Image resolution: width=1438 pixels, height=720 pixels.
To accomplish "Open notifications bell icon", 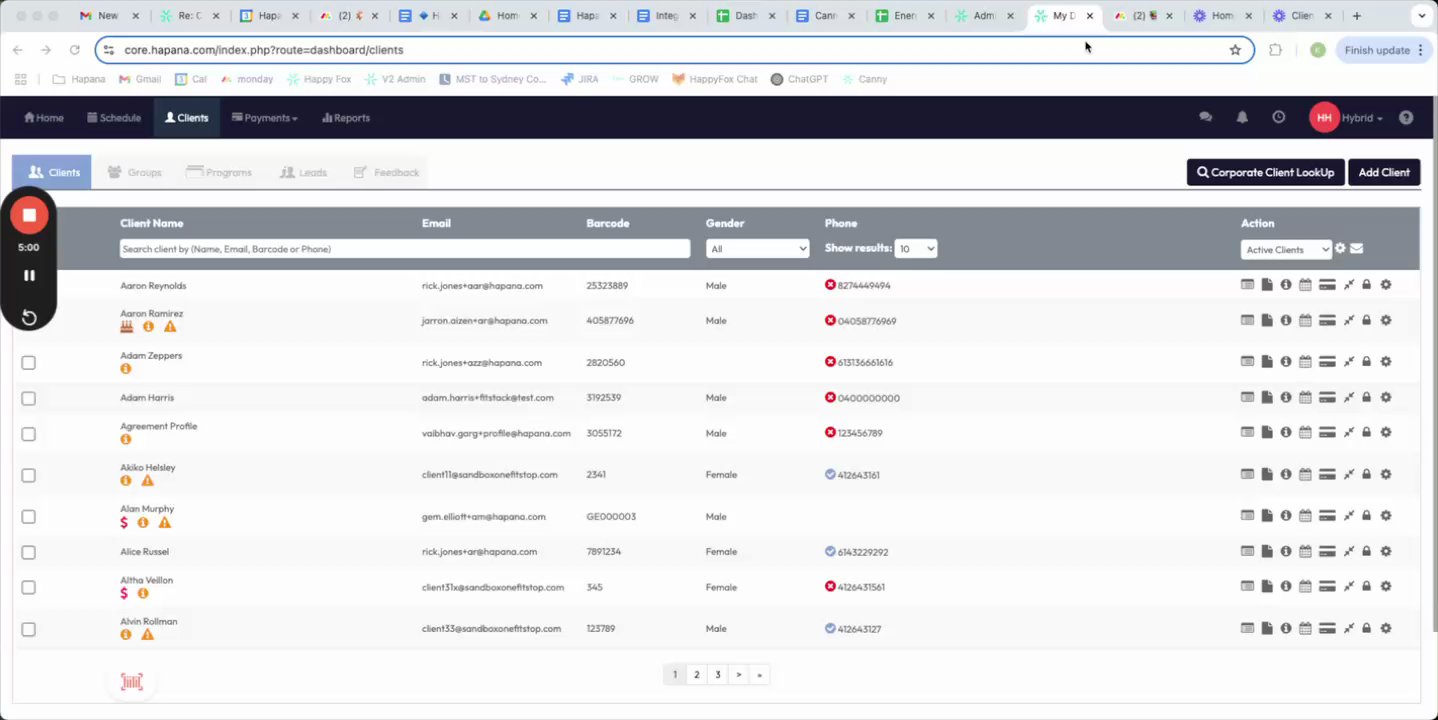I will (x=1242, y=117).
